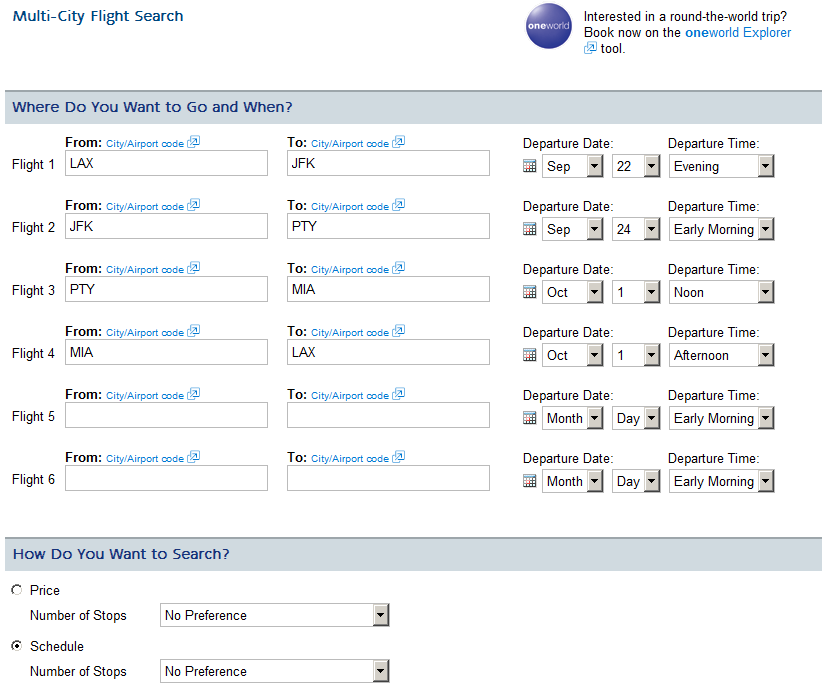Click popup icon beside Flight 1 From airport code
The height and width of the screenshot is (687, 824).
[x=194, y=143]
